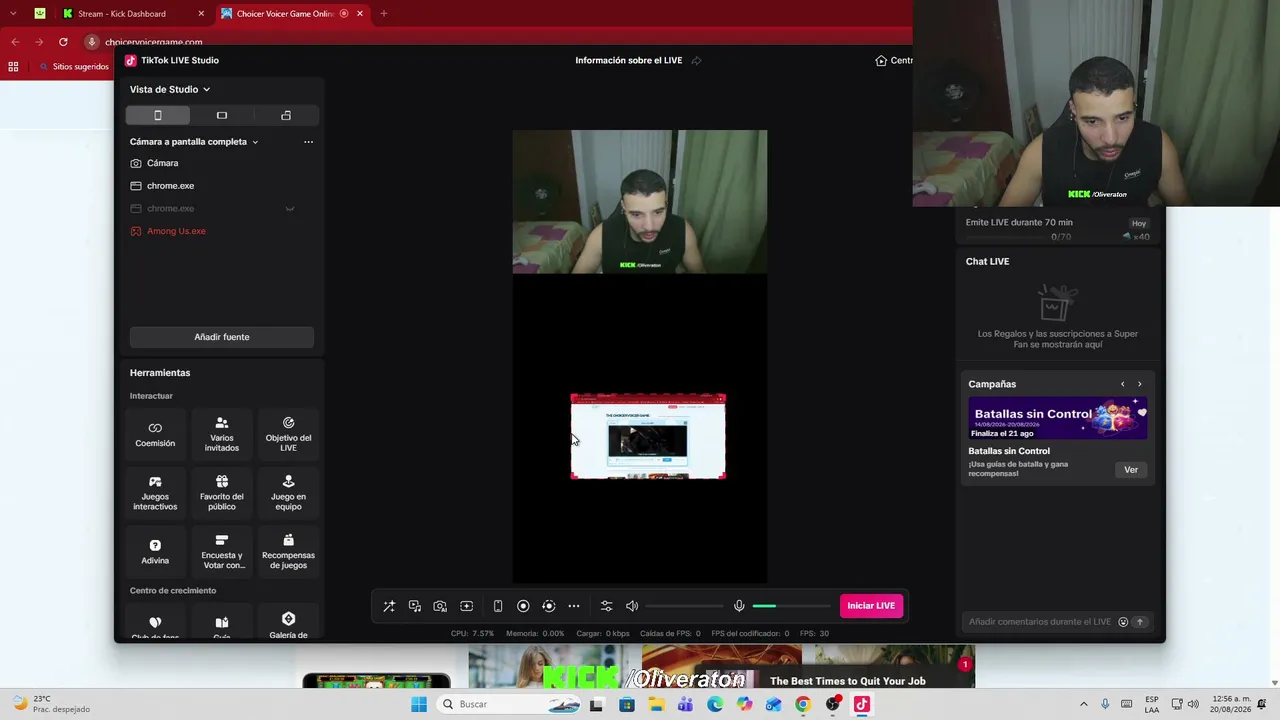1280x720 pixels.
Task: Open OBS Studio from the taskbar
Action: (833, 704)
